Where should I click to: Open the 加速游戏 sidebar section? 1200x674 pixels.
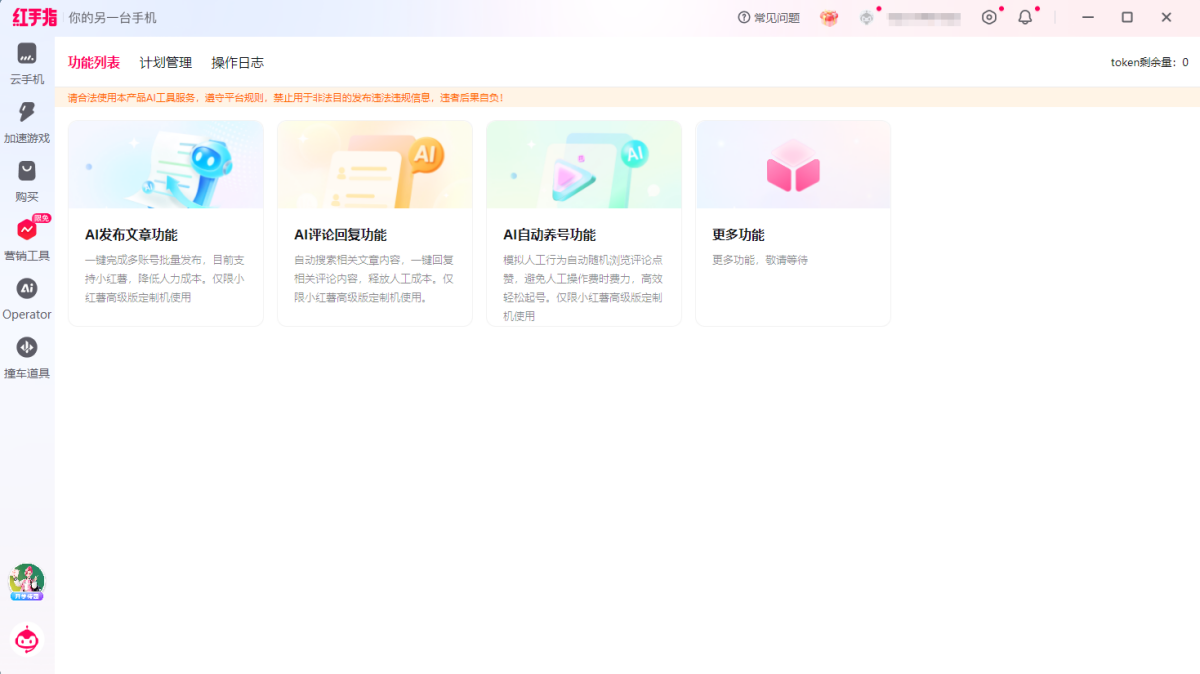coord(27,122)
